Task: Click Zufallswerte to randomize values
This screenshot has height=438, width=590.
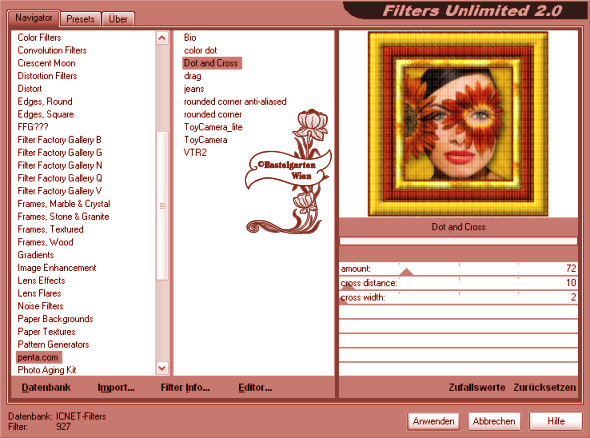Action: tap(477, 387)
